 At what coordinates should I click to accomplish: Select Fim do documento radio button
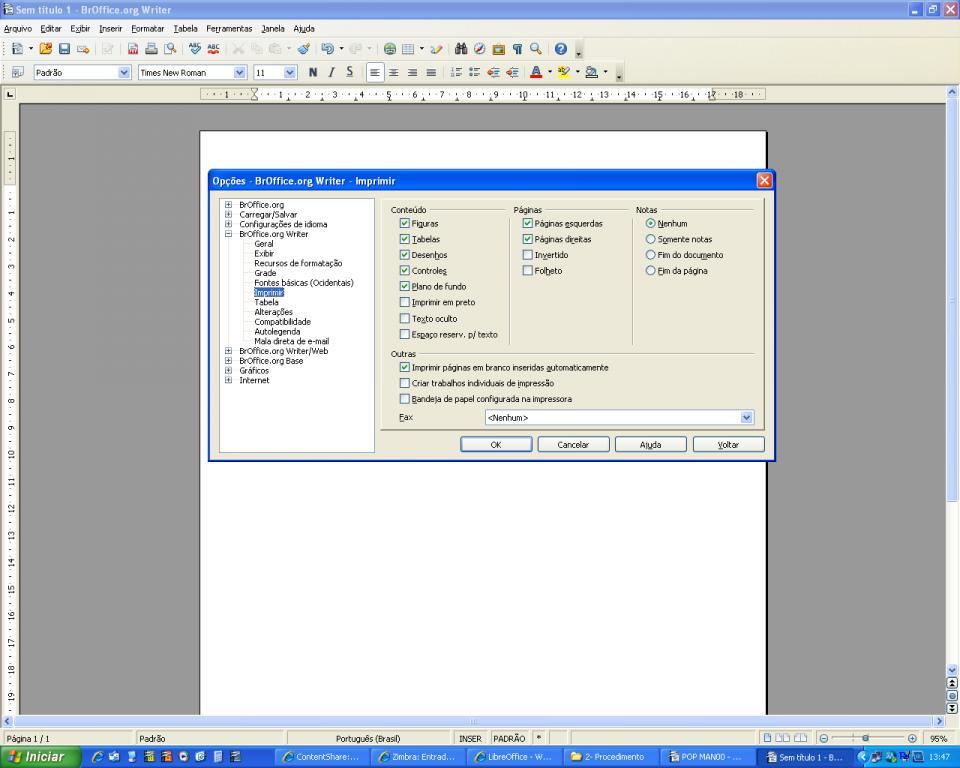pos(651,255)
